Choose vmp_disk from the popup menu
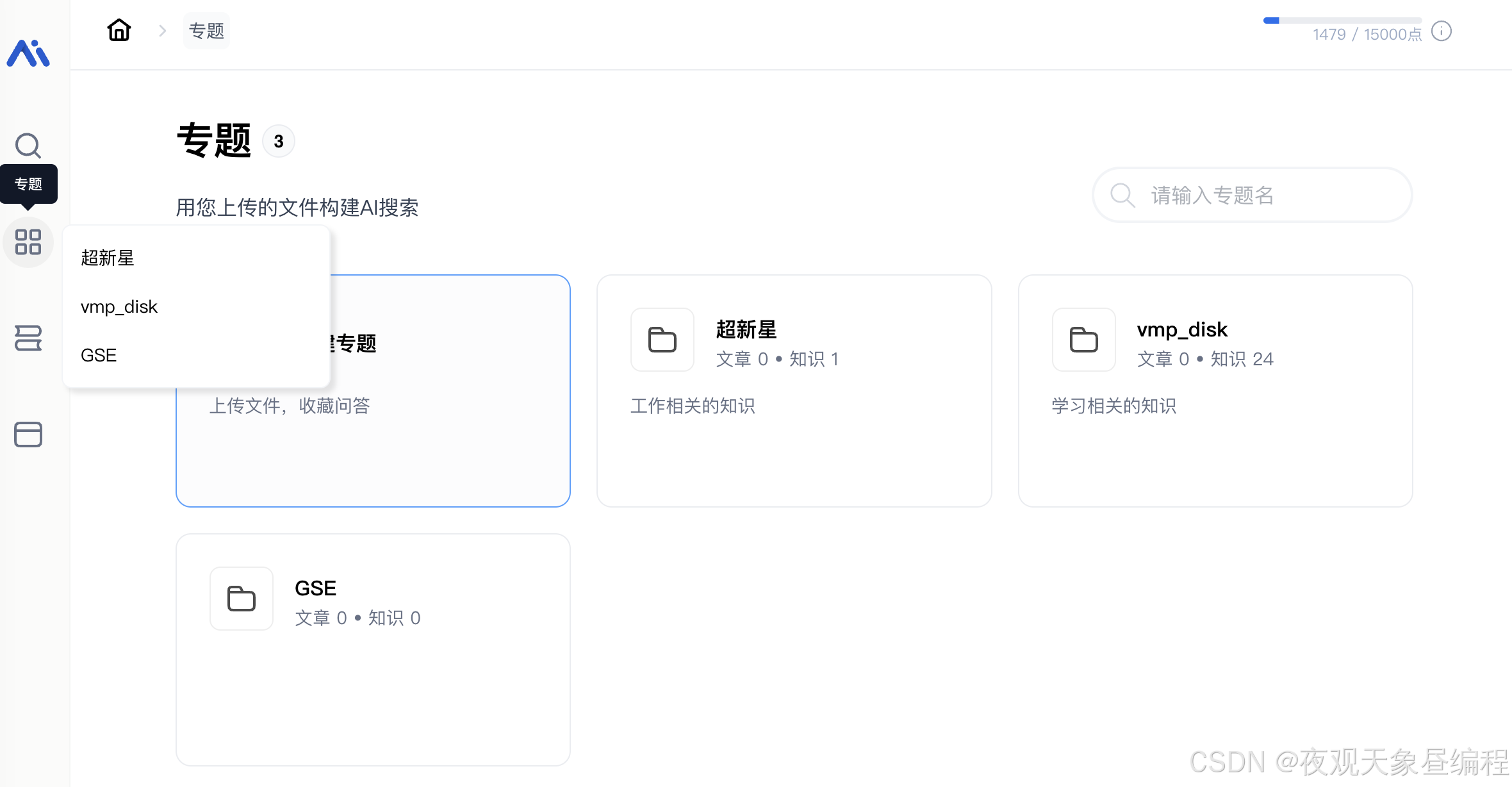 [119, 306]
